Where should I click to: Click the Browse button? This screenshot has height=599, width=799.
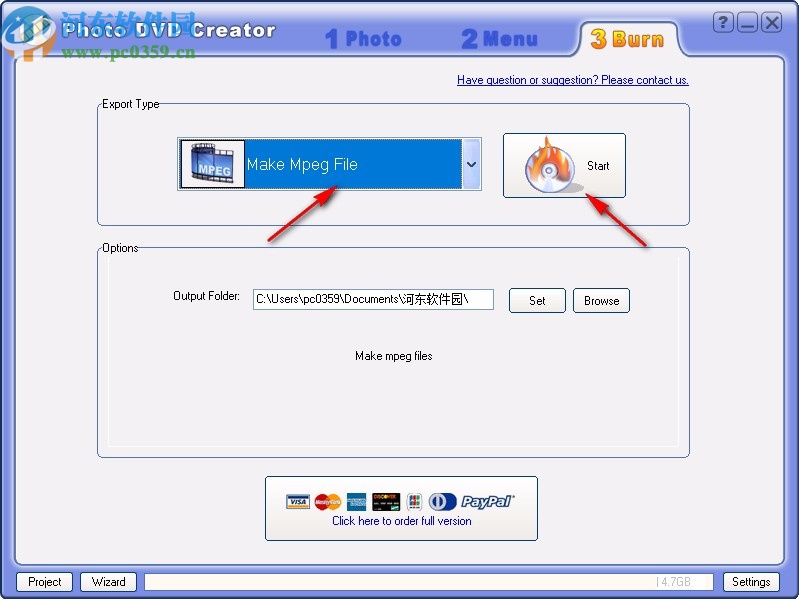[601, 301]
